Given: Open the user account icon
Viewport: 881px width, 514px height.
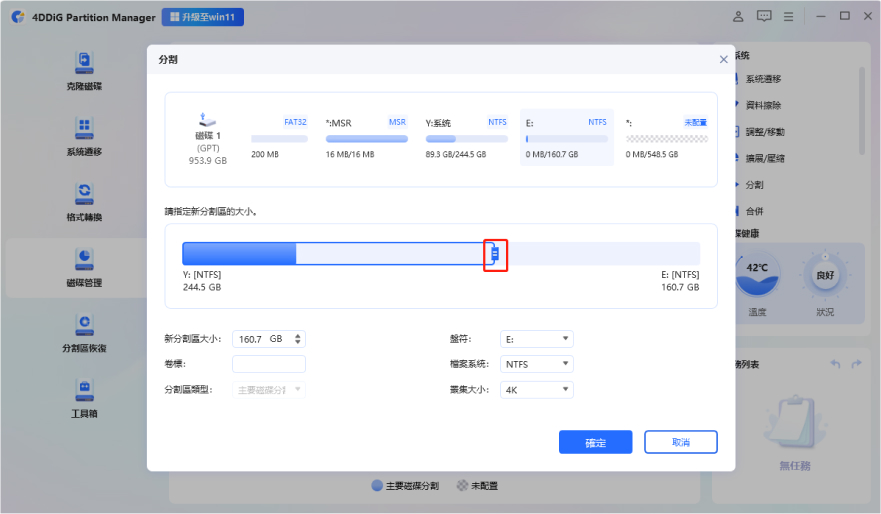Looking at the screenshot, I should [738, 17].
